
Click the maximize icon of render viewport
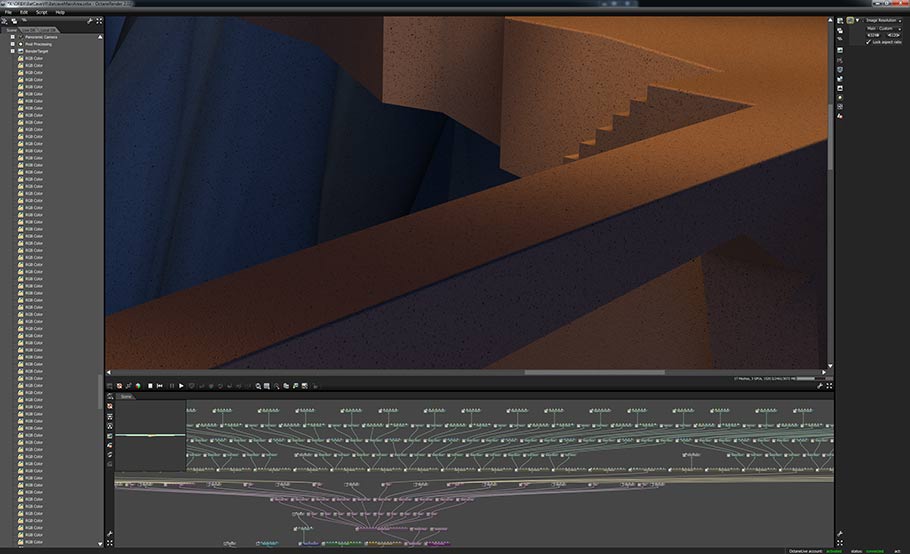829,385
